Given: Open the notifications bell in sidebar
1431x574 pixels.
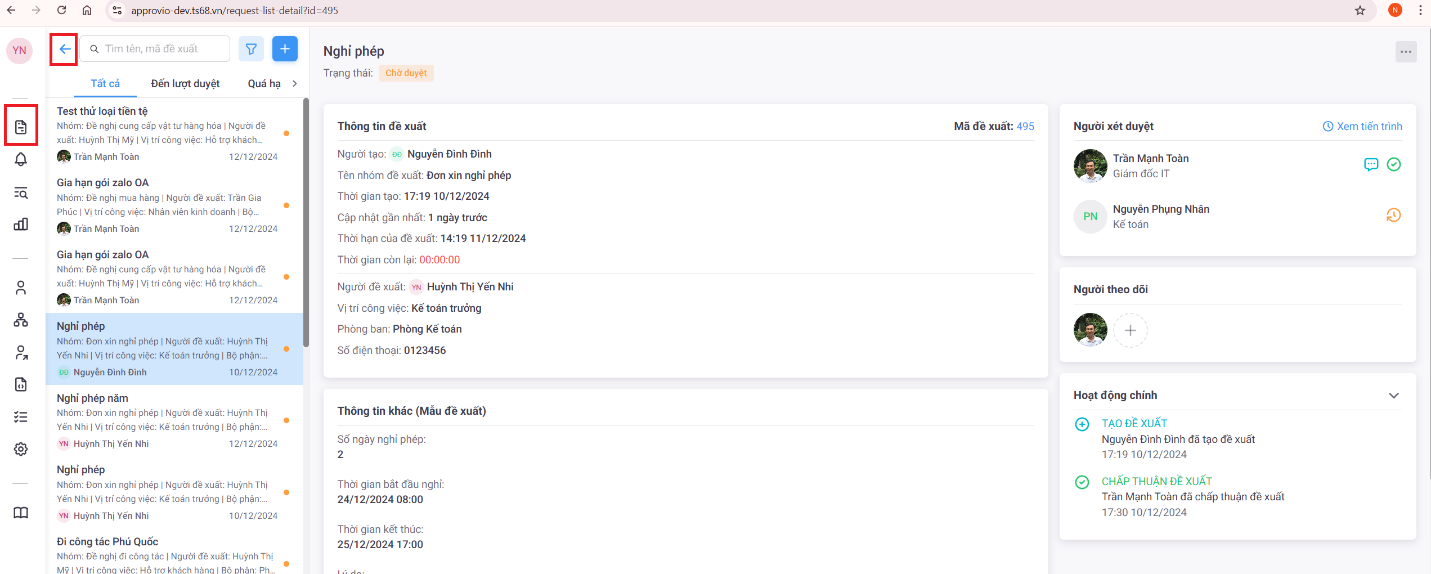Looking at the screenshot, I should click(20, 160).
